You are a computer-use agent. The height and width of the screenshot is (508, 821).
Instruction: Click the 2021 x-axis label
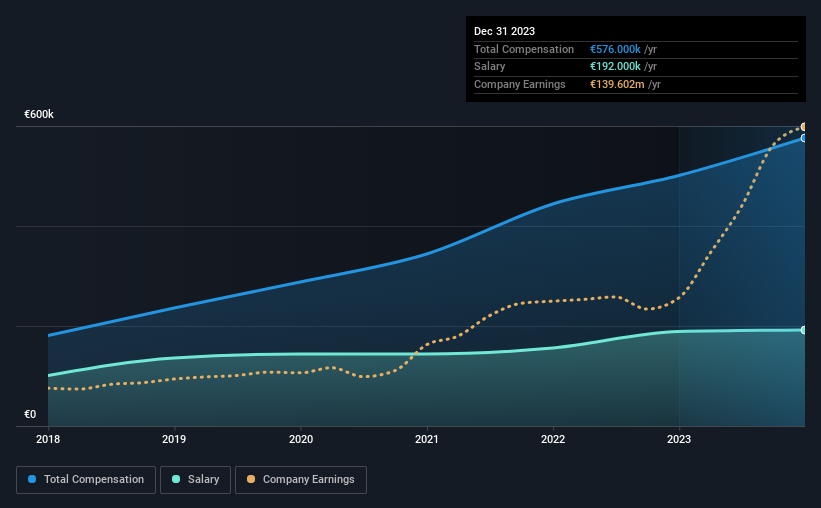click(427, 439)
